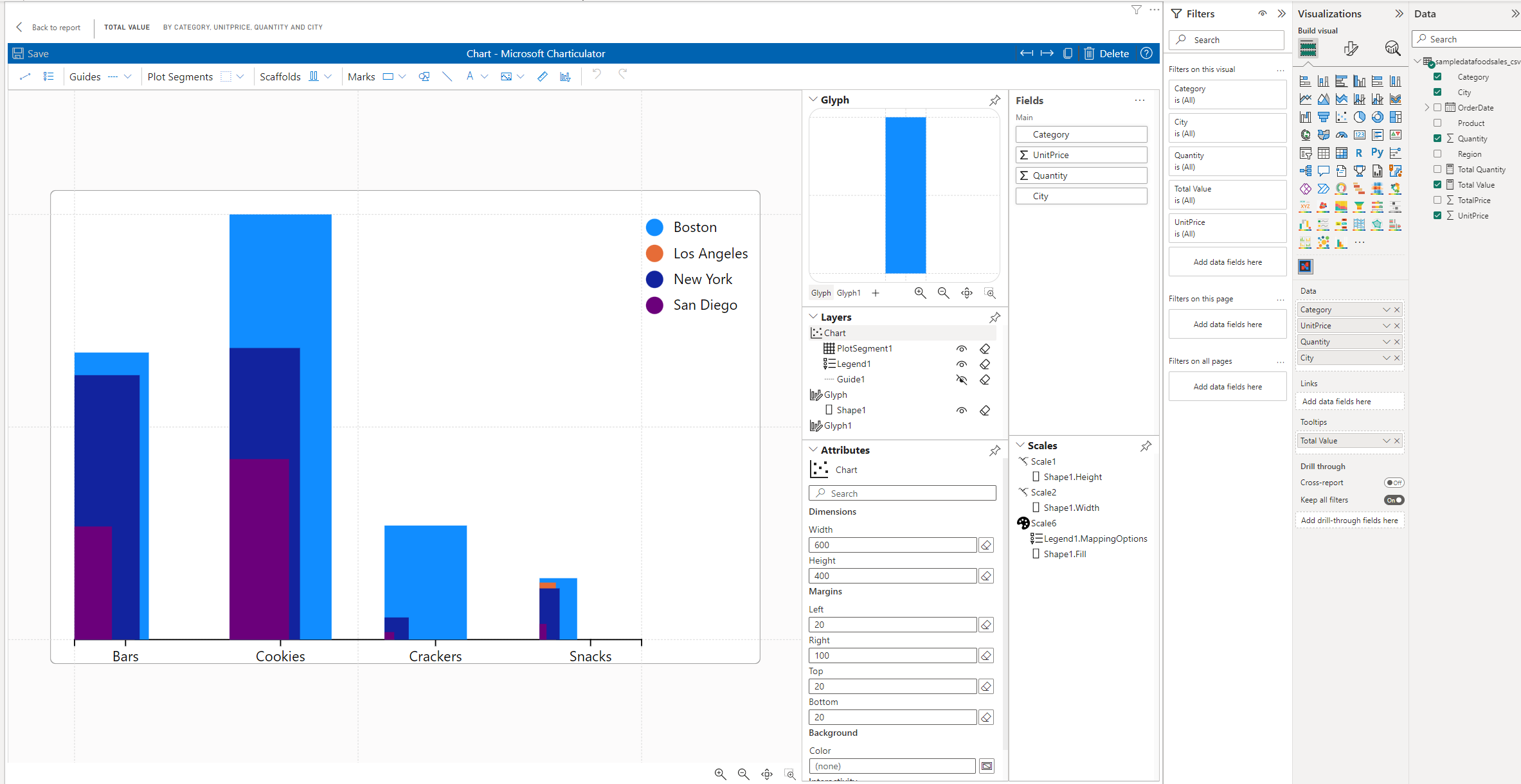Screen dimensions: 1521x784
Task: Open the Plot Segments dropdown
Action: tap(240, 76)
